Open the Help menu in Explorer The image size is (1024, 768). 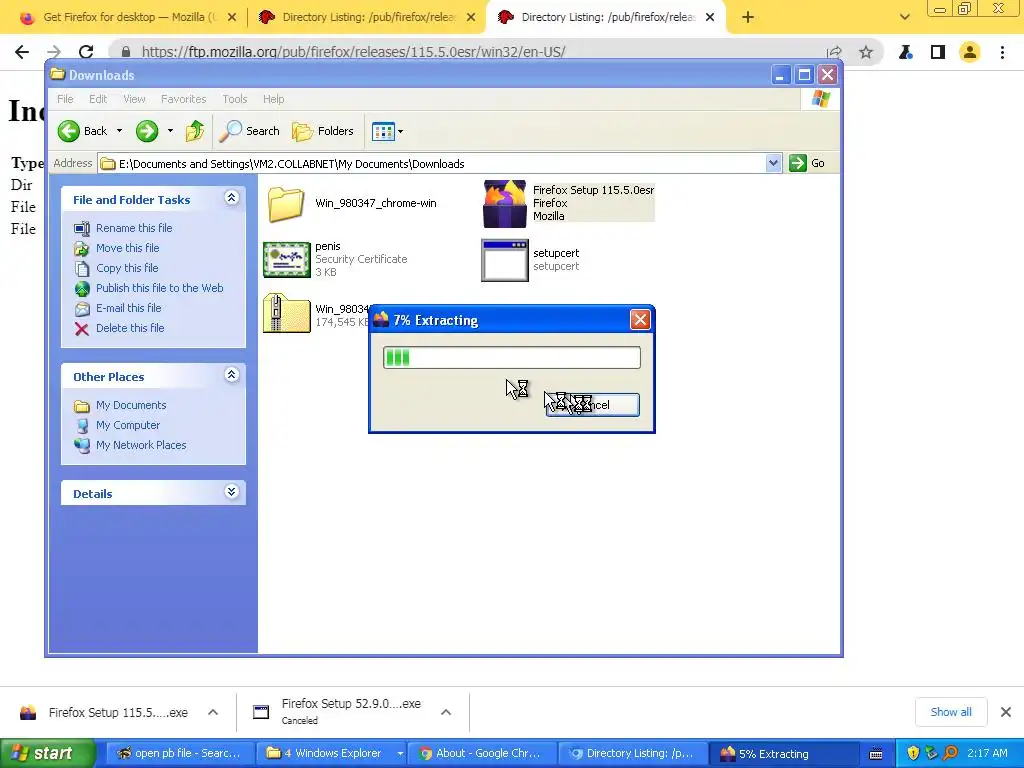(274, 99)
